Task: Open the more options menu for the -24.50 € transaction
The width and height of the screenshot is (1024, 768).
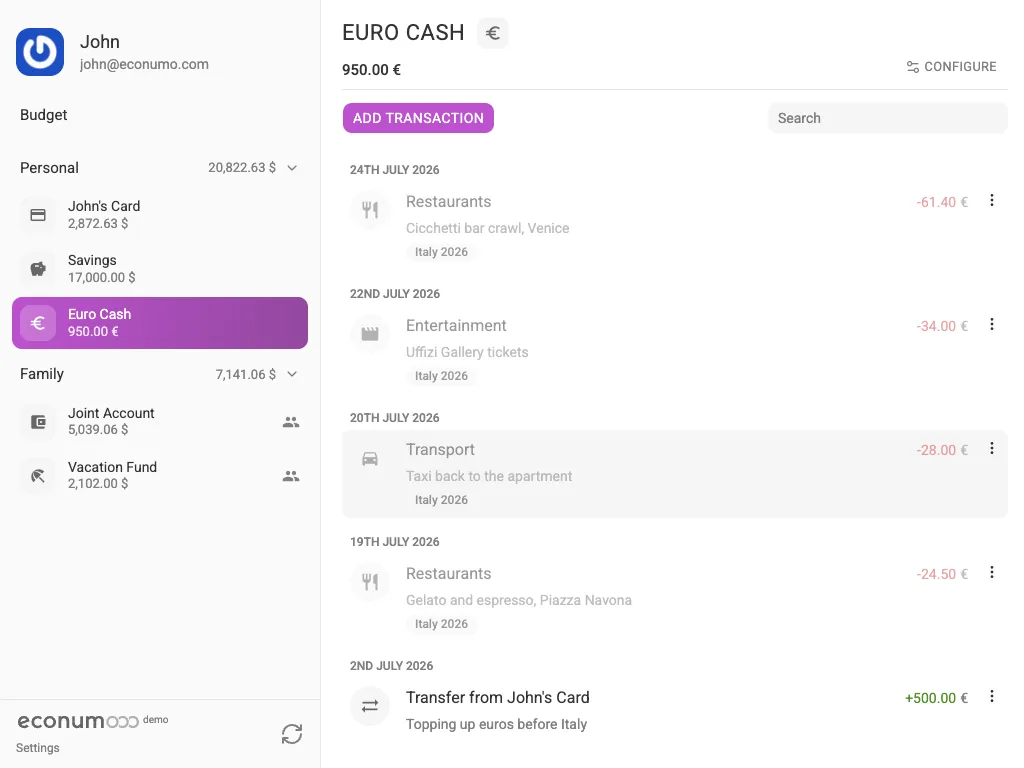Action: coord(991,573)
